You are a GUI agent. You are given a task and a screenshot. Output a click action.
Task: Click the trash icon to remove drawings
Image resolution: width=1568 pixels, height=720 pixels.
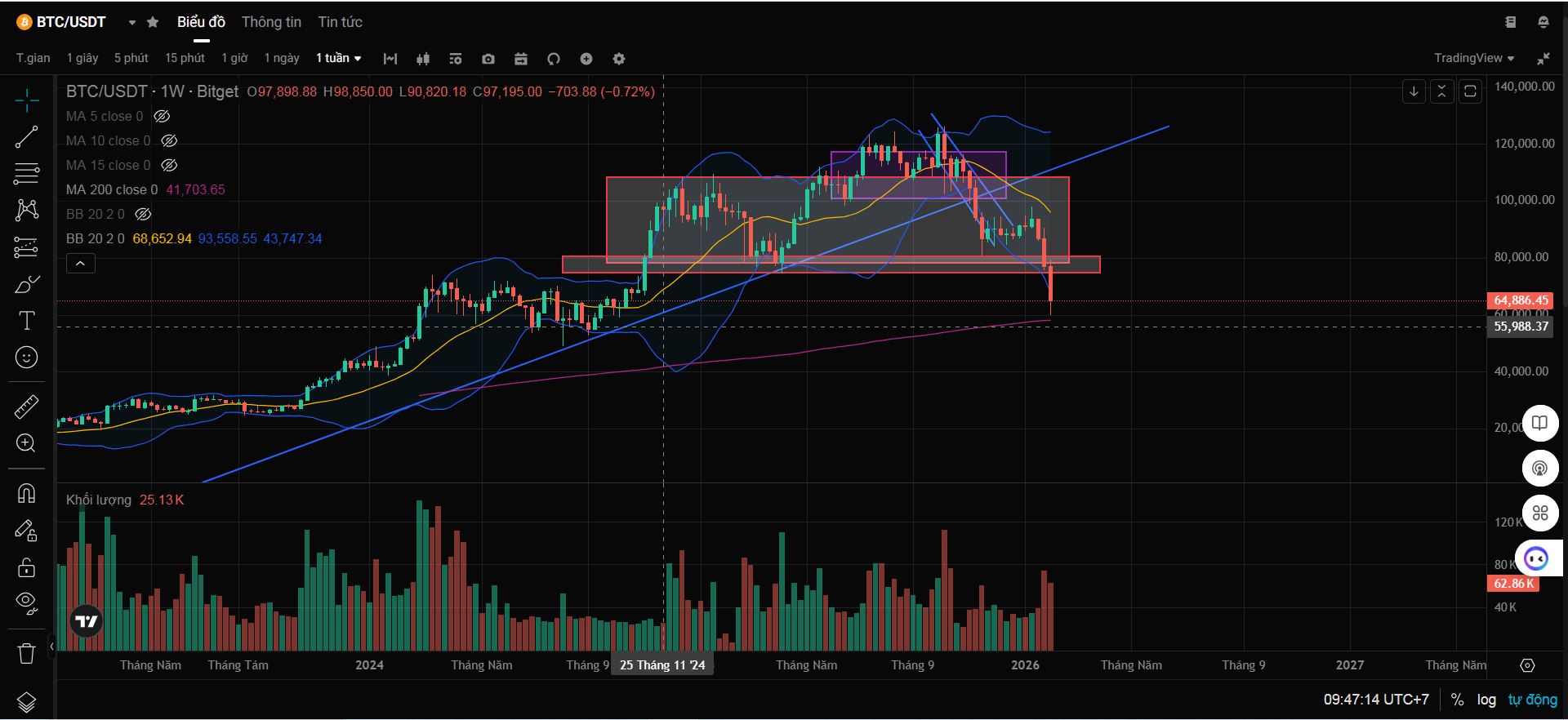click(x=26, y=653)
